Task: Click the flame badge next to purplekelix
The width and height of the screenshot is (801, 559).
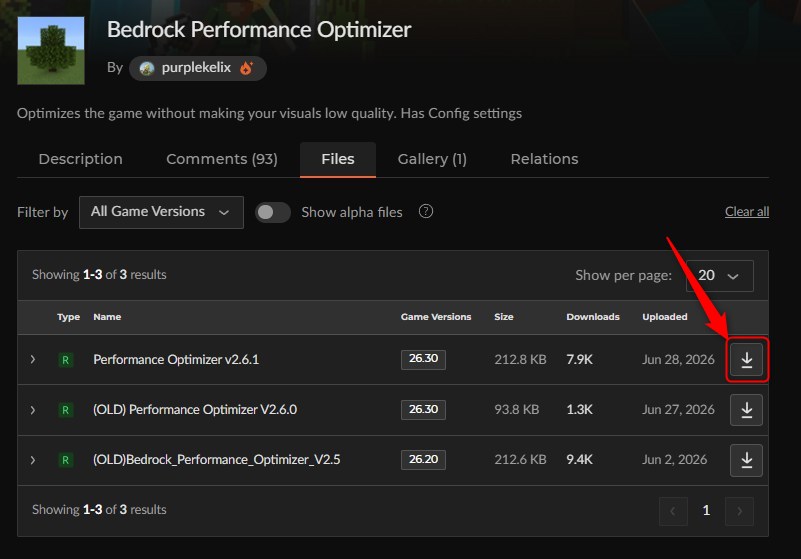Action: [x=246, y=68]
